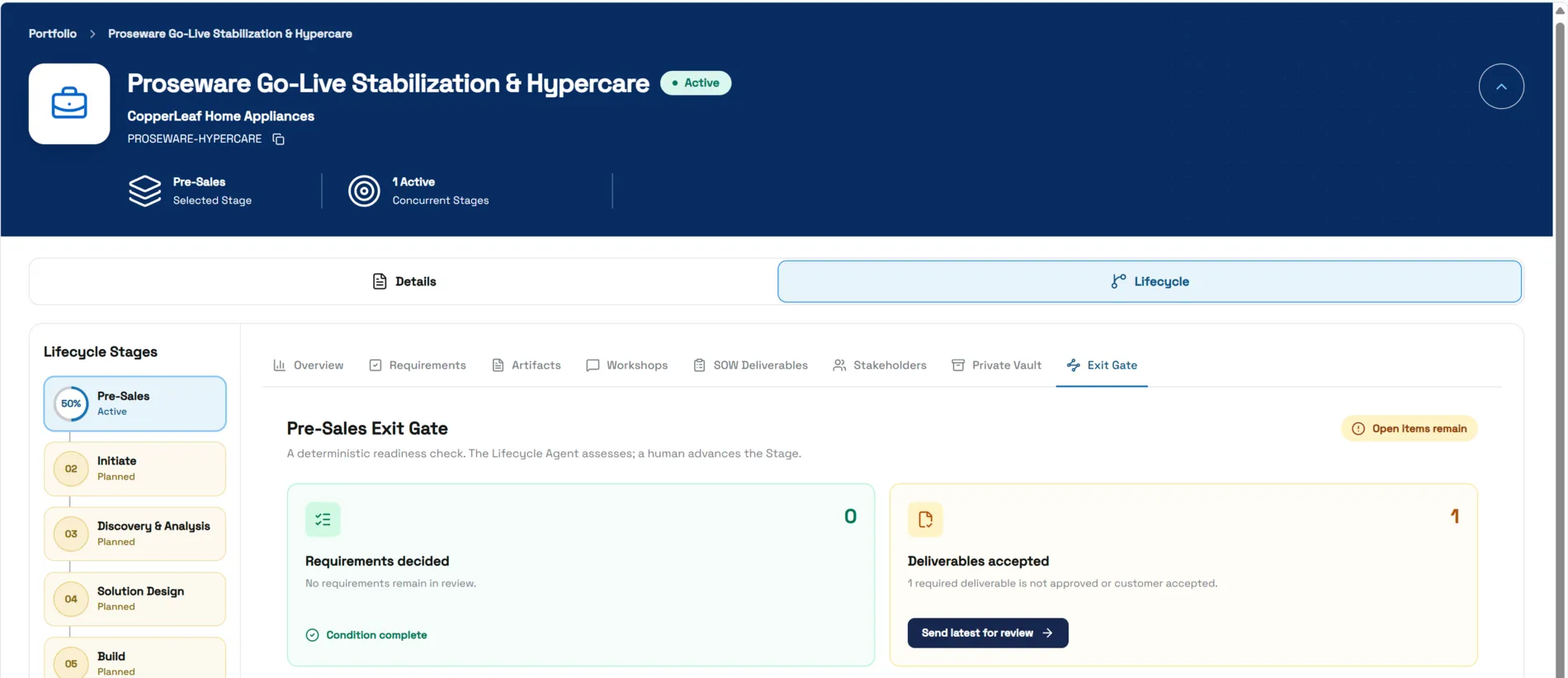1568x678 pixels.
Task: Switch to the Details tab
Action: click(404, 281)
